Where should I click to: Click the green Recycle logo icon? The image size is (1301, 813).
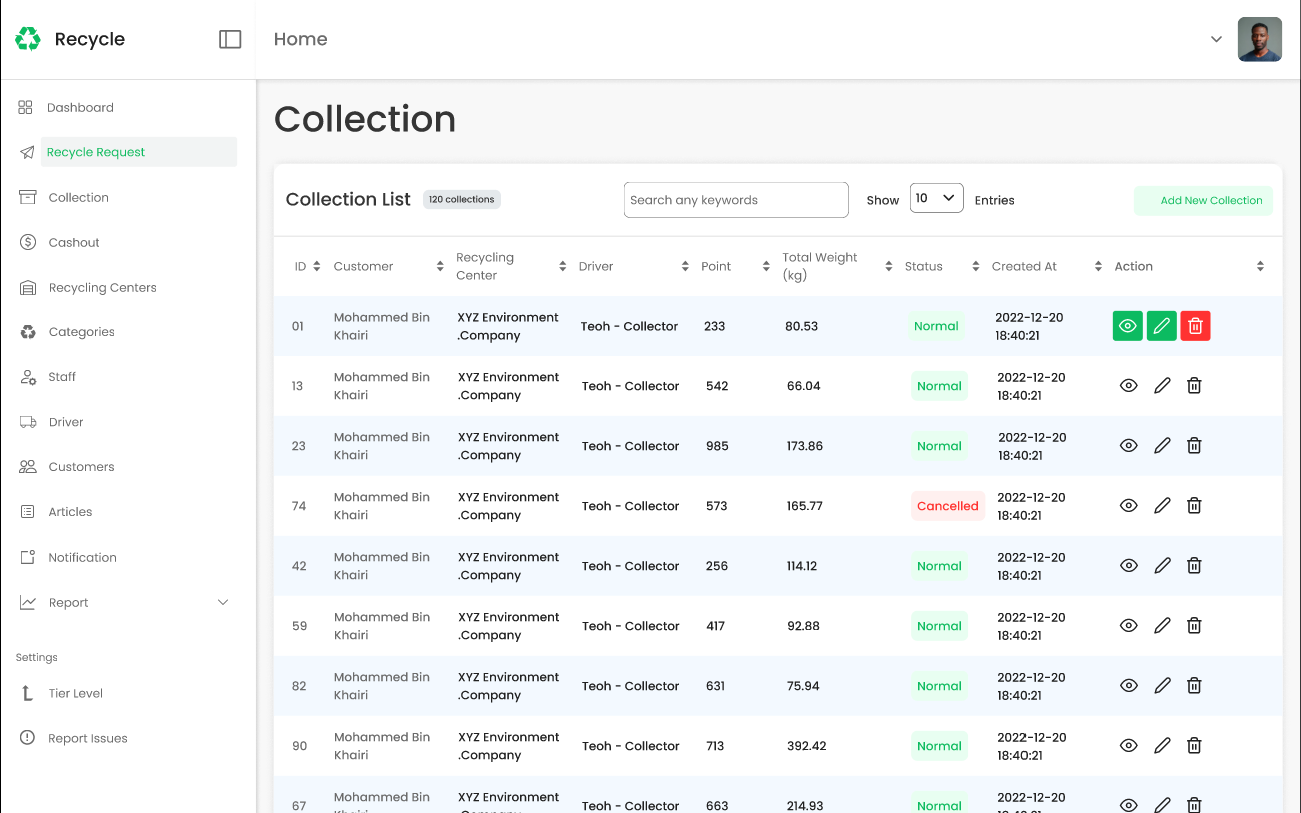28,39
